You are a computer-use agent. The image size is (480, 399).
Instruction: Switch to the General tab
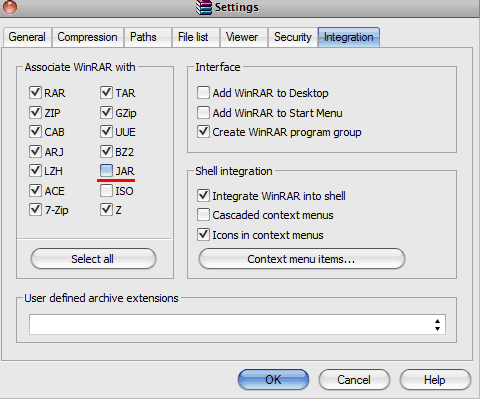[27, 37]
